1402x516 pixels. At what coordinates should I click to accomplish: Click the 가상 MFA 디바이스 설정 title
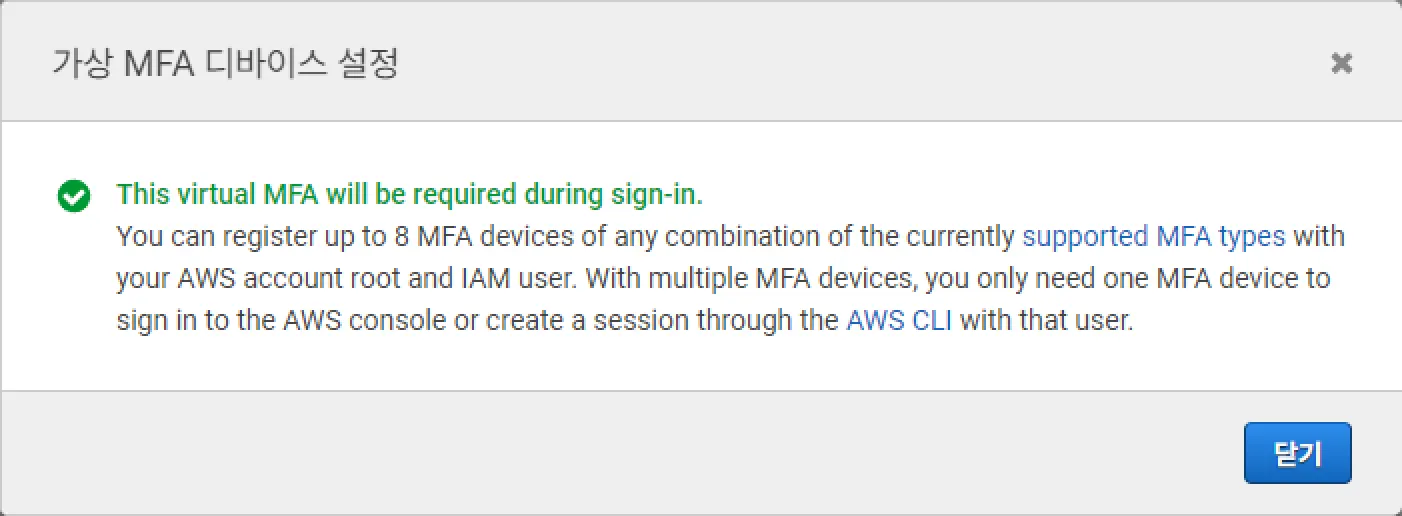click(225, 64)
